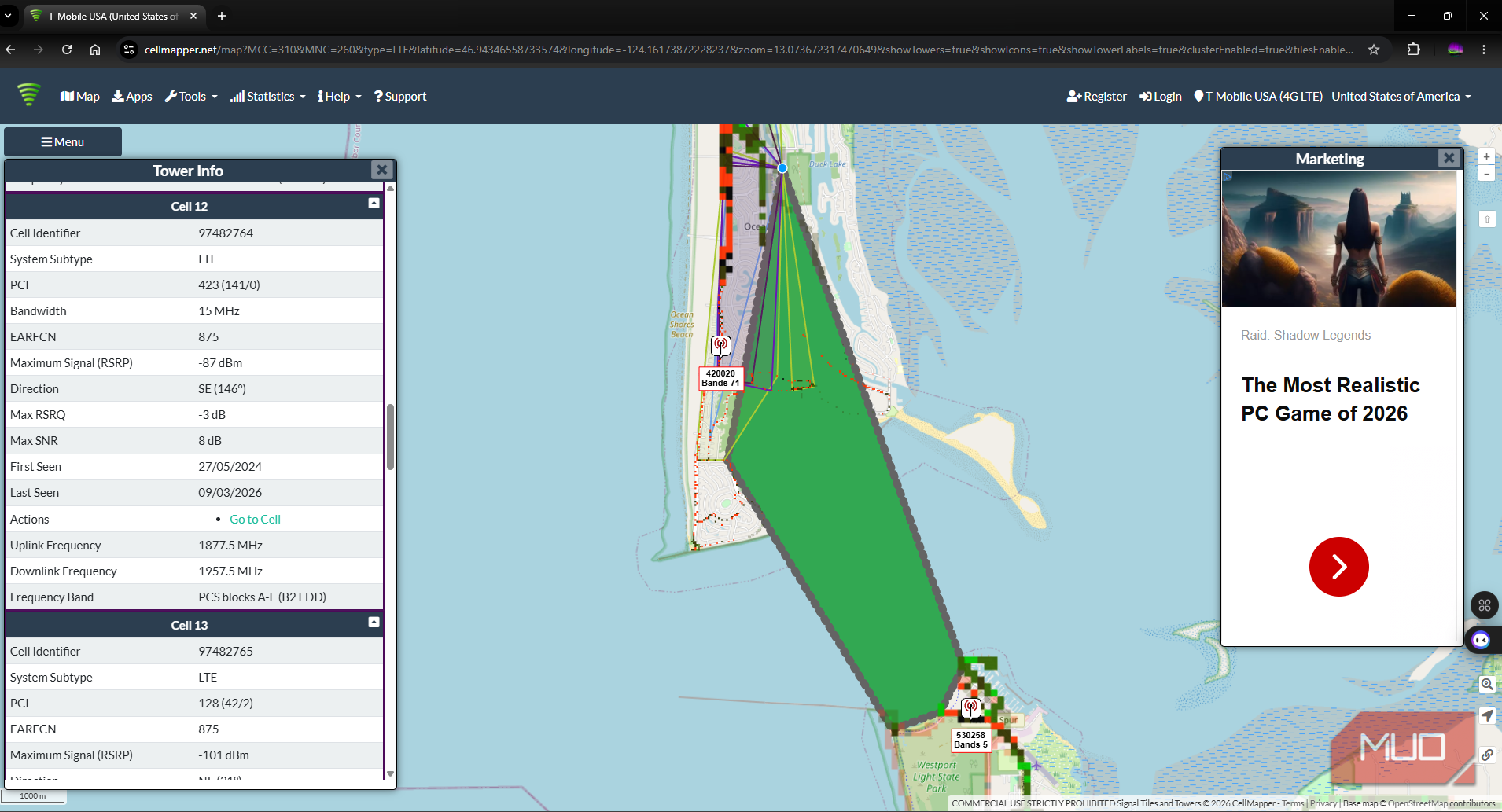The height and width of the screenshot is (812, 1502).
Task: Click the red arrow button in ad
Action: pyautogui.click(x=1338, y=567)
